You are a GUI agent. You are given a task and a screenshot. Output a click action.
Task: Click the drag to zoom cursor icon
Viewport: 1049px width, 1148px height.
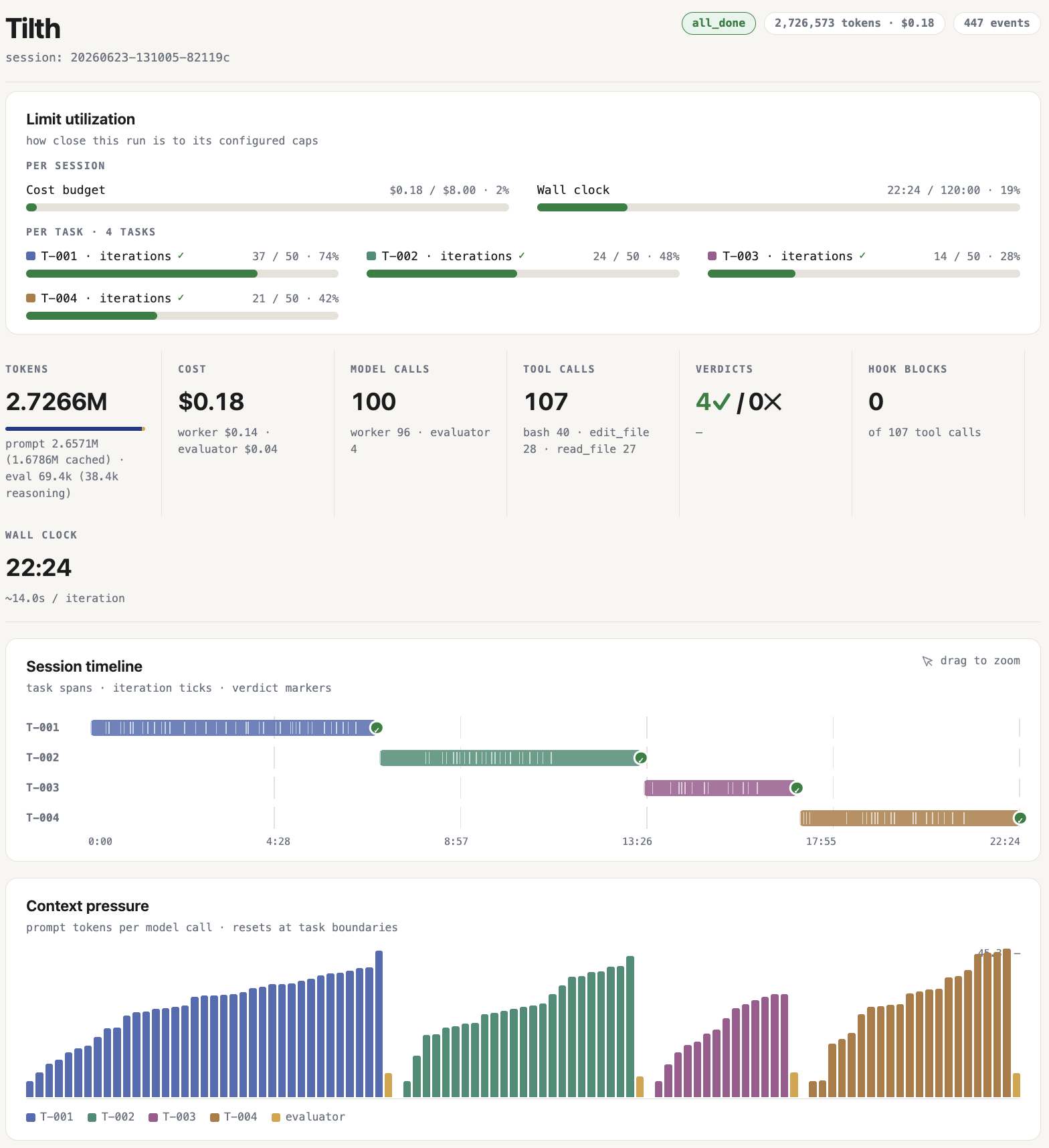click(927, 661)
